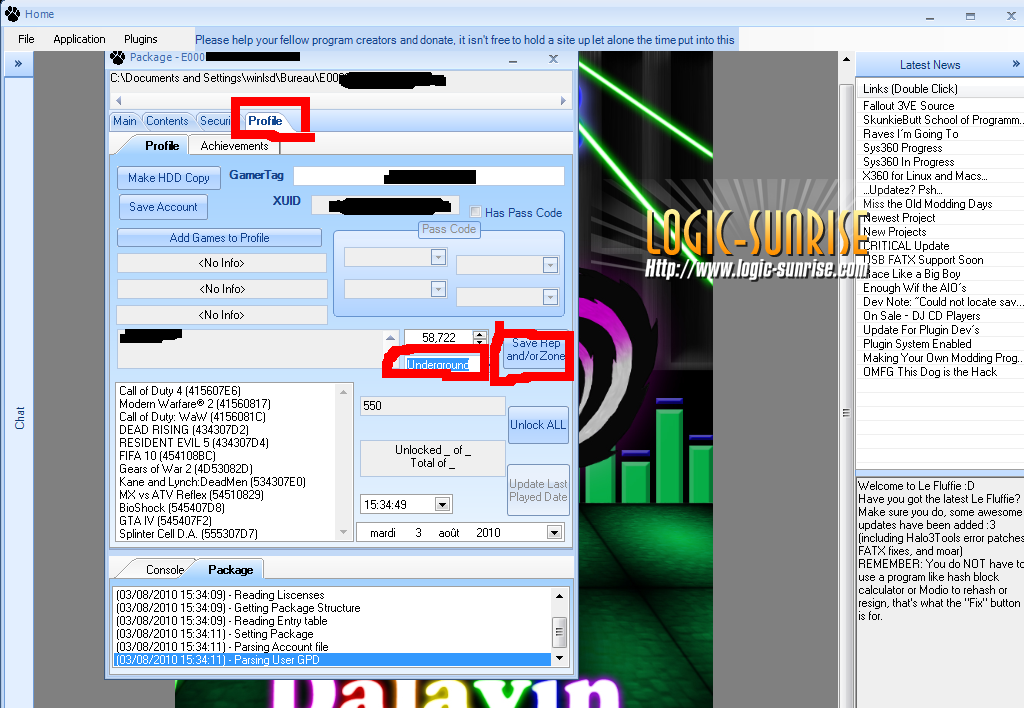The width and height of the screenshot is (1024, 708).
Task: Select Splinter Cell D.A. entry
Action: point(188,534)
